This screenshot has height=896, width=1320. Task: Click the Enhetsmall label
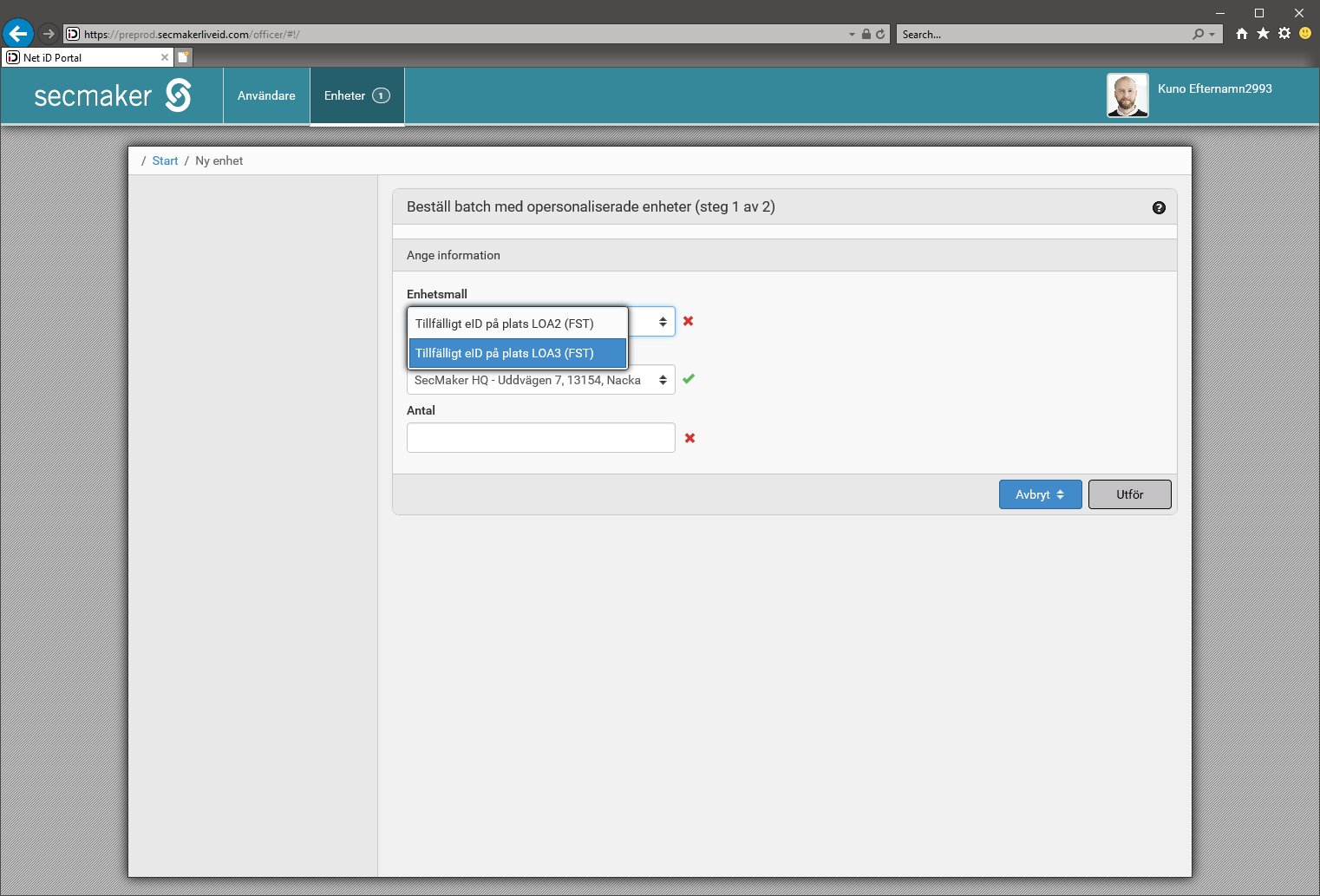[x=437, y=294]
